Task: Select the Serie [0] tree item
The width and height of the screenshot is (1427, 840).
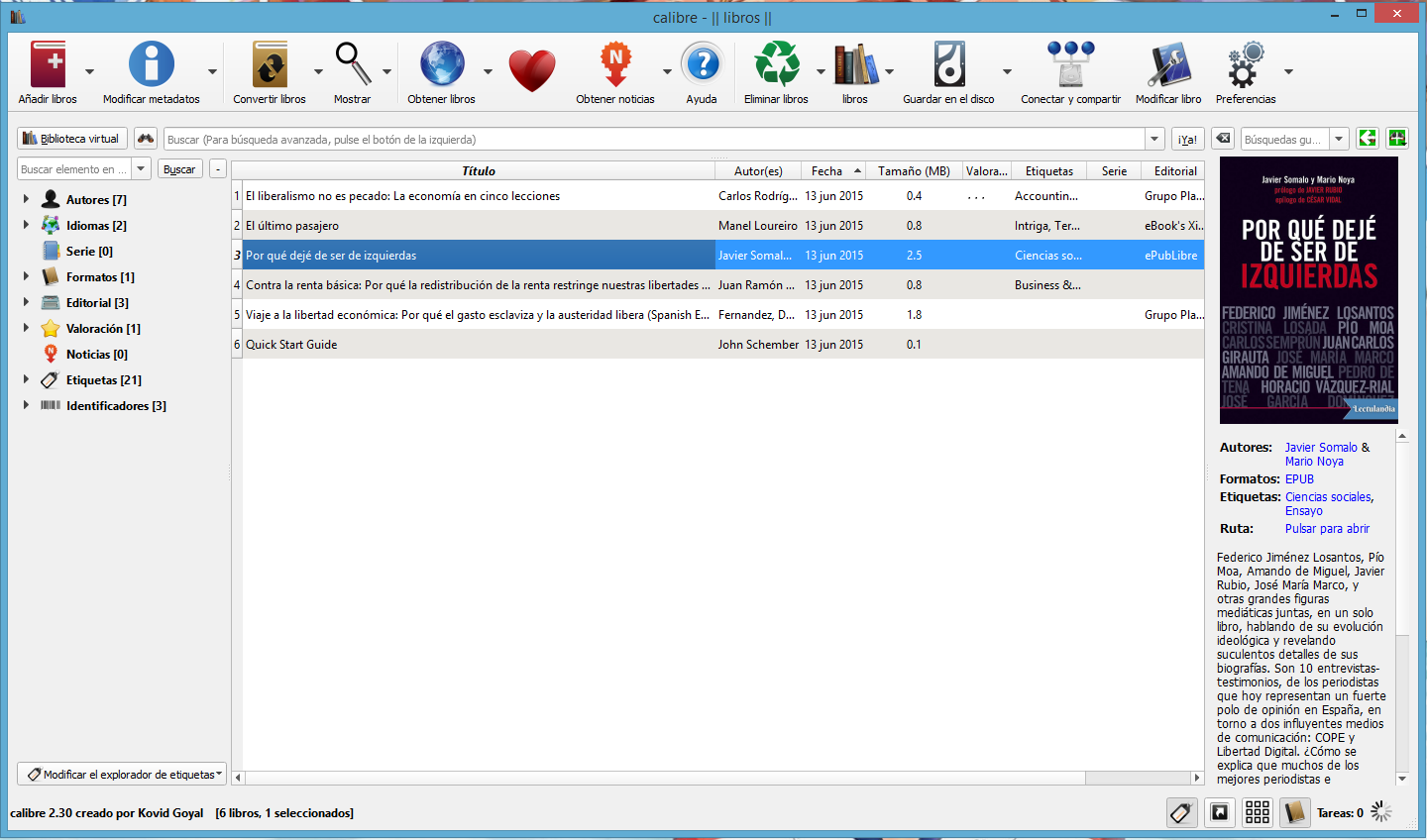Action: point(89,252)
